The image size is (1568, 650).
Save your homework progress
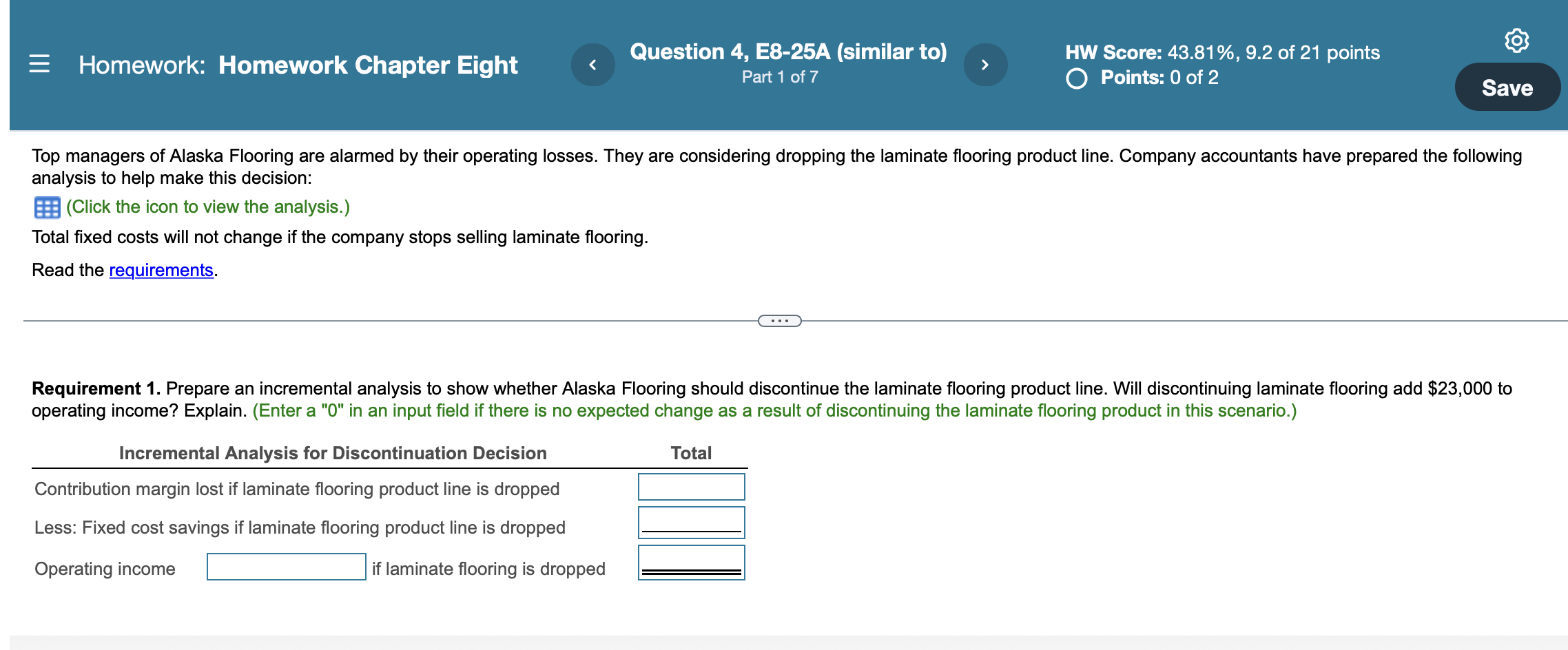(x=1507, y=87)
